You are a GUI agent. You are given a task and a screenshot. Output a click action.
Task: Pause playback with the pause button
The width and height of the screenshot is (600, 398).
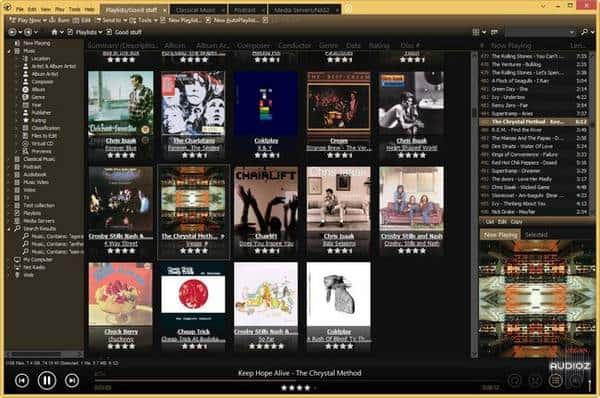click(x=47, y=380)
